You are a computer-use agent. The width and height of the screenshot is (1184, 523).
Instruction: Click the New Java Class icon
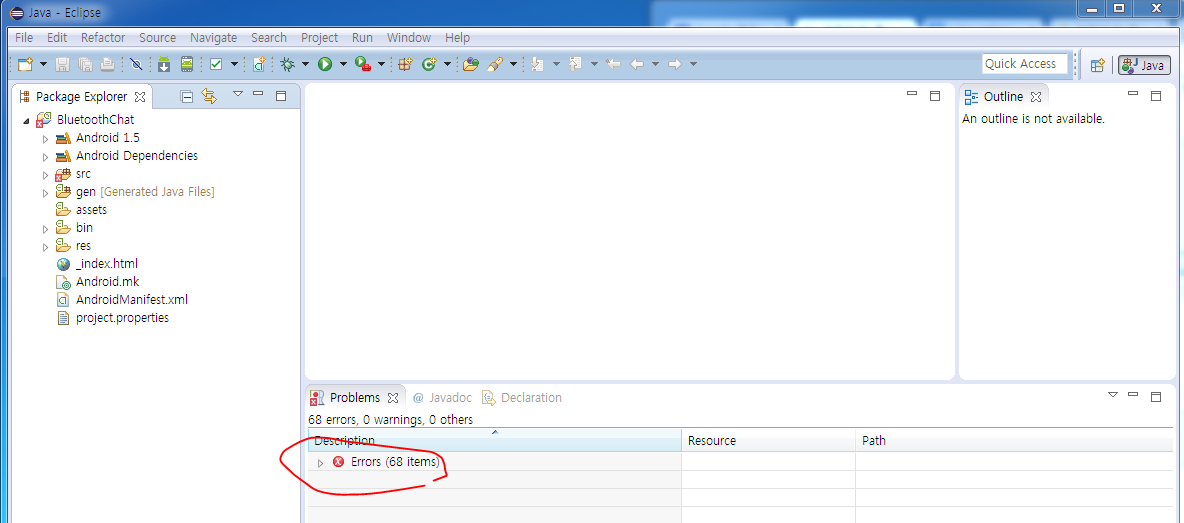(429, 65)
